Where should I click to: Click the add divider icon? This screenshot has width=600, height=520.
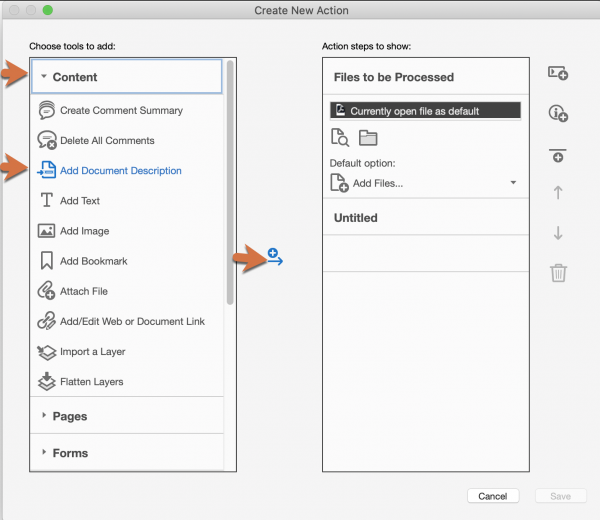pos(558,155)
